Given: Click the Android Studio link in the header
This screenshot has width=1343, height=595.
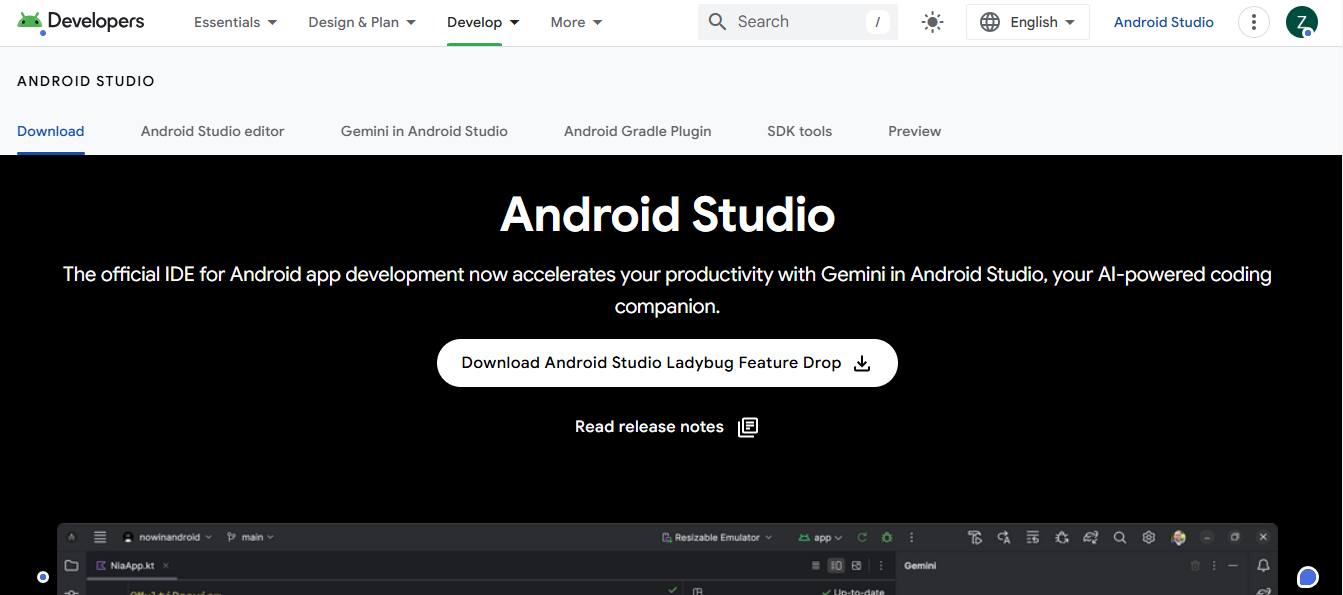Looking at the screenshot, I should (1164, 22).
